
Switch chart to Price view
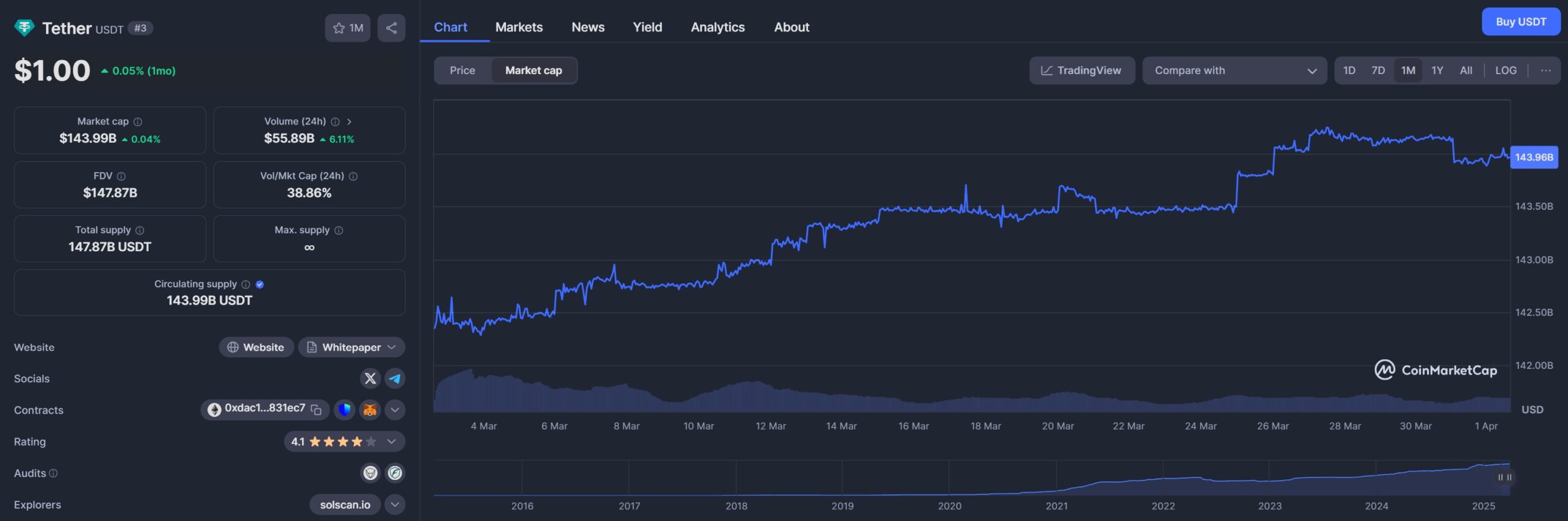462,70
